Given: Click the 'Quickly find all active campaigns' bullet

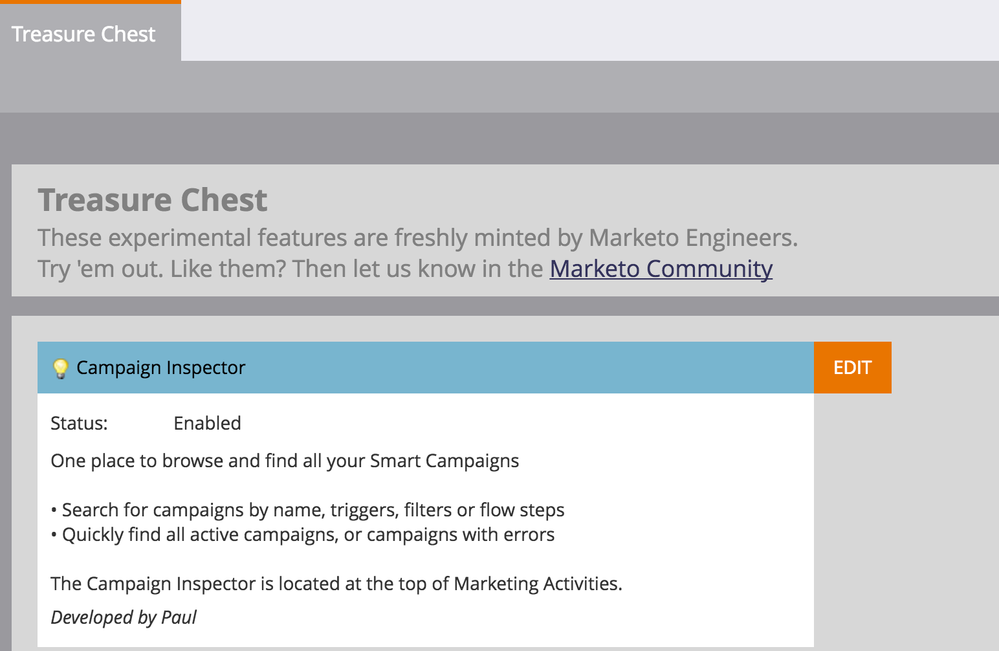Looking at the screenshot, I should (x=303, y=534).
